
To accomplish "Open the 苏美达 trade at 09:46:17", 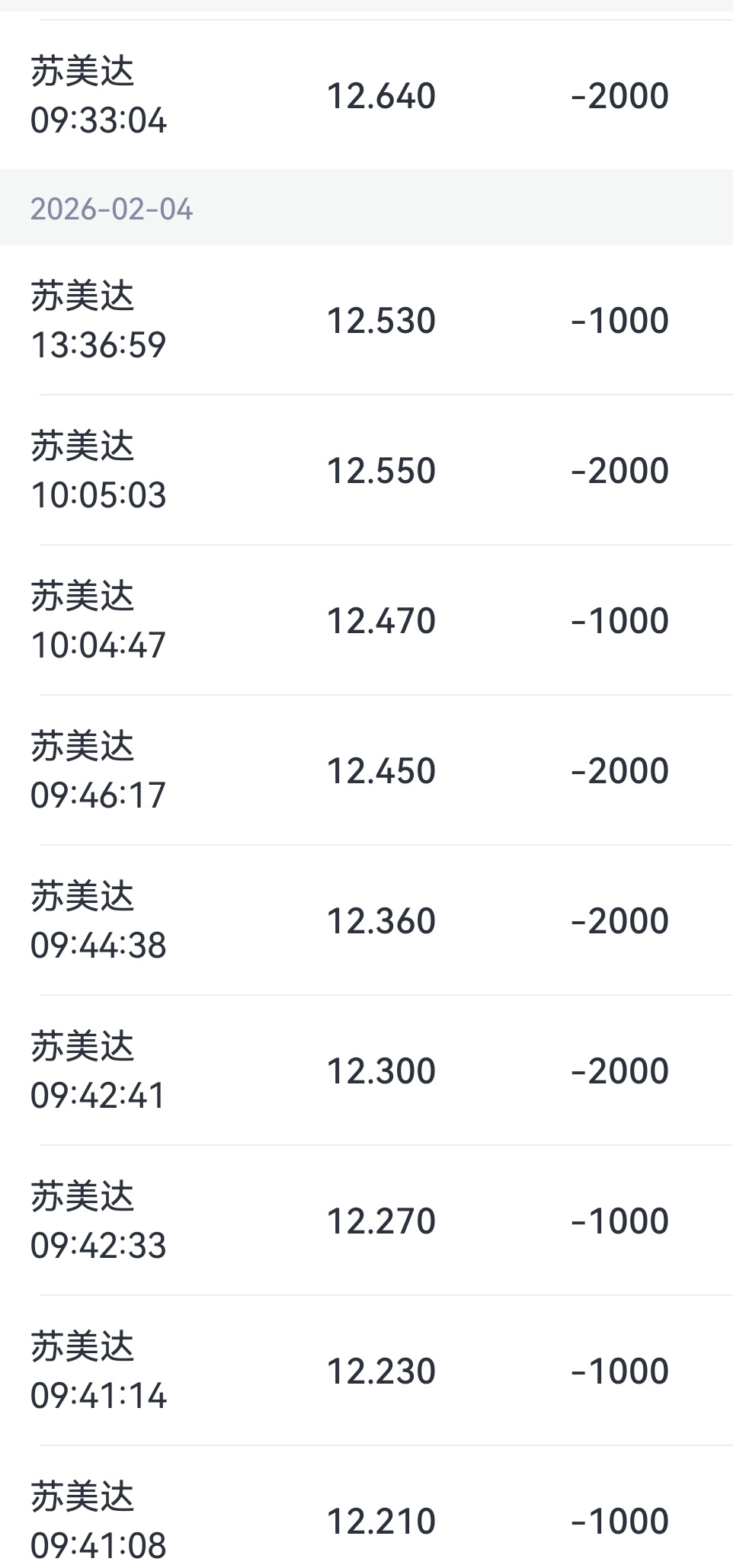I will pos(366,770).
